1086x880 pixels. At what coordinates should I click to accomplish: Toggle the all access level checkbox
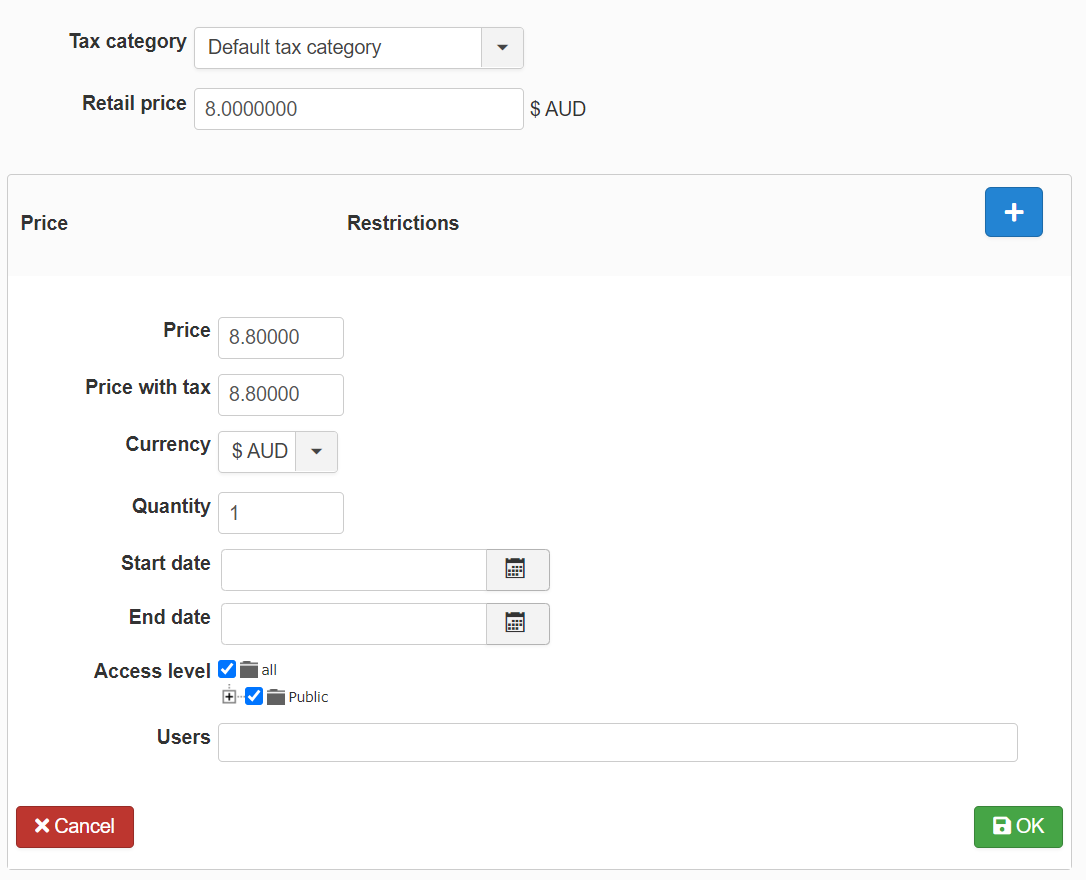coord(227,670)
